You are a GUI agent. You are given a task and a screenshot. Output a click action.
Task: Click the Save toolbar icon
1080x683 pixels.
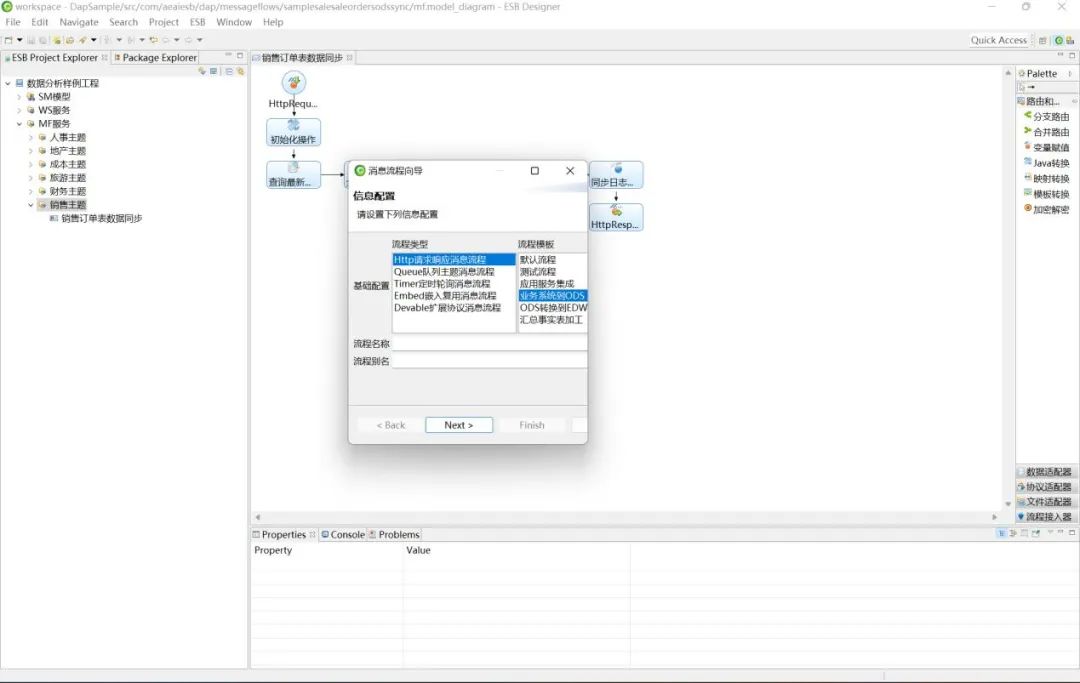click(32, 40)
